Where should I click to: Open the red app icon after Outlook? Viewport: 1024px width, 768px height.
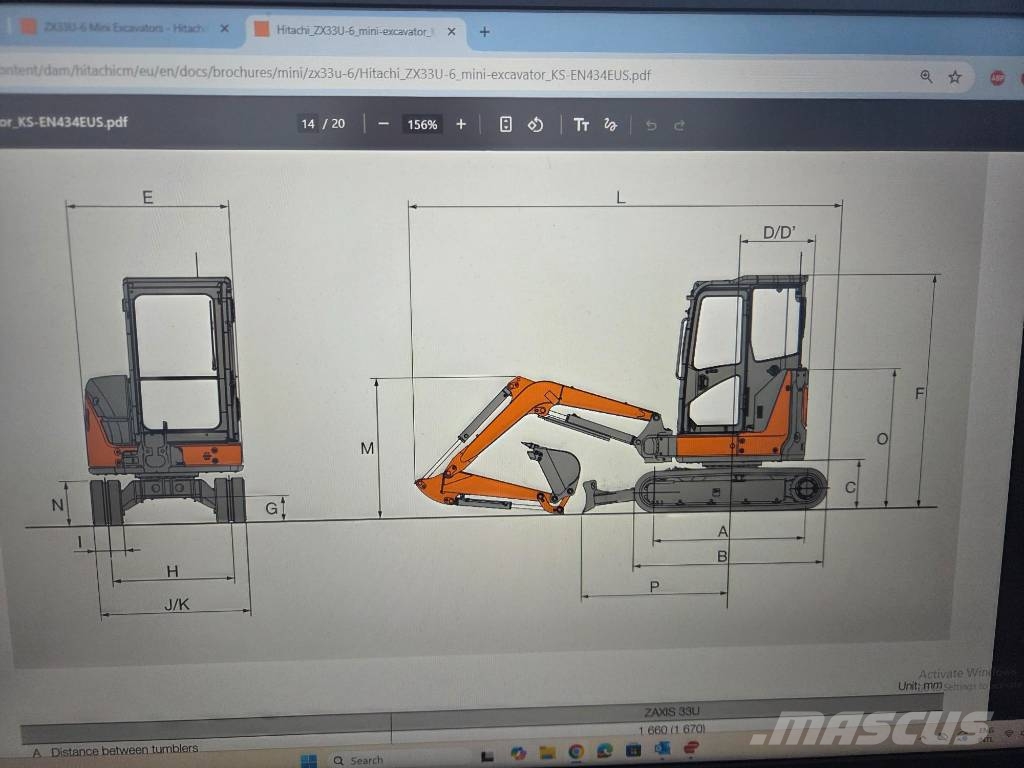691,746
